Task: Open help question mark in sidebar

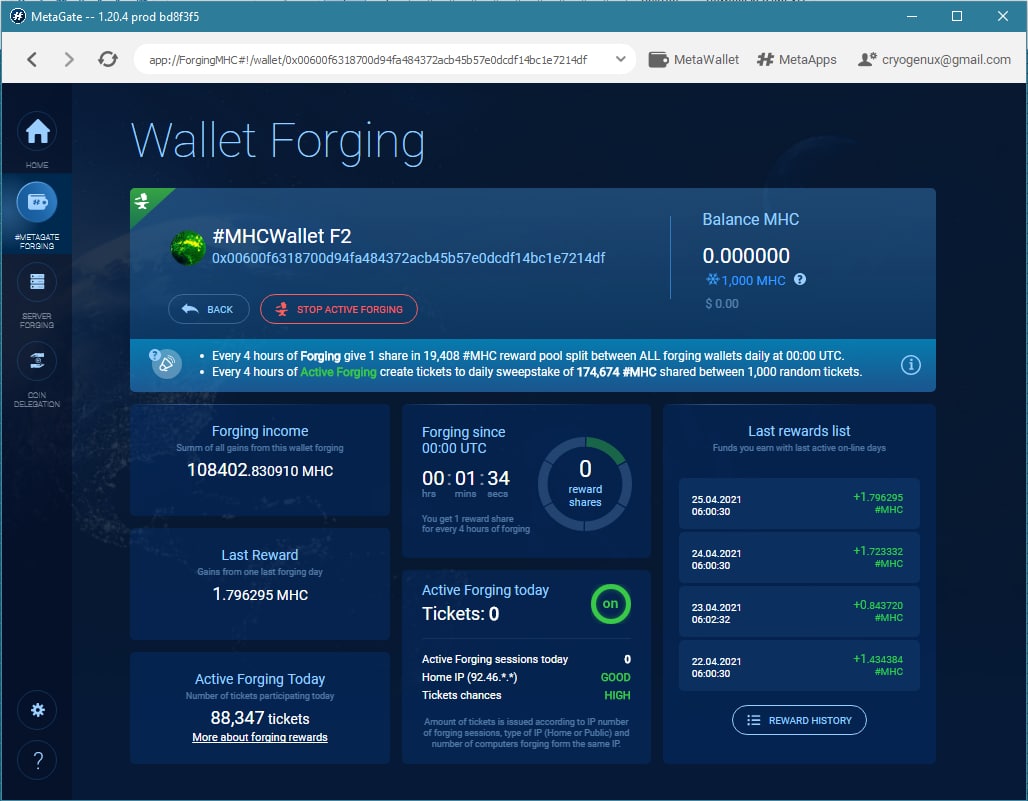Action: [x=37, y=760]
